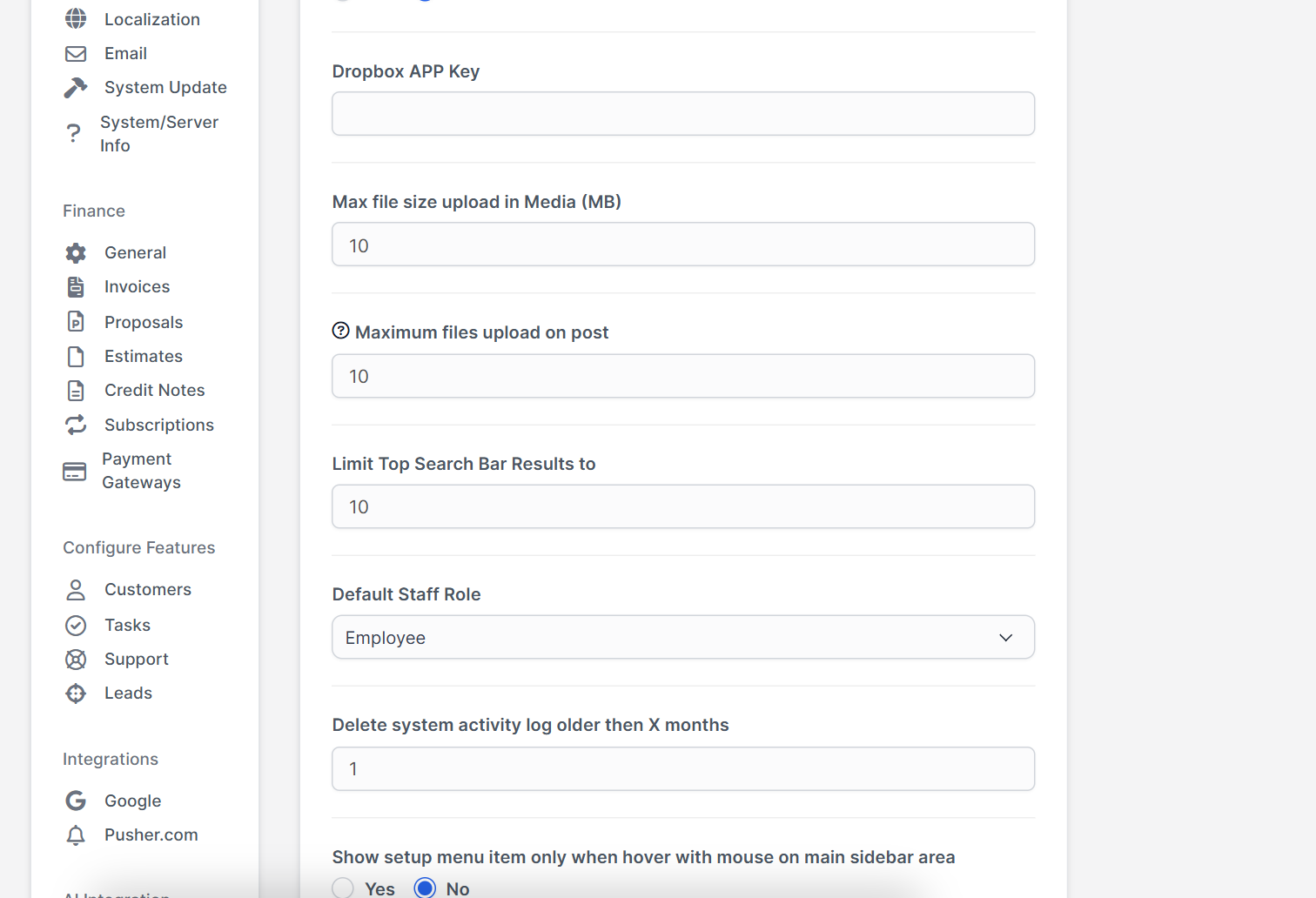Click the Pusher.com bell icon

[76, 835]
